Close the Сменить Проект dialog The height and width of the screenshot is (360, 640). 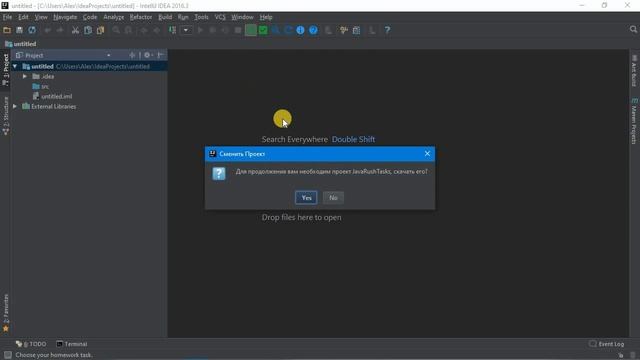point(427,154)
